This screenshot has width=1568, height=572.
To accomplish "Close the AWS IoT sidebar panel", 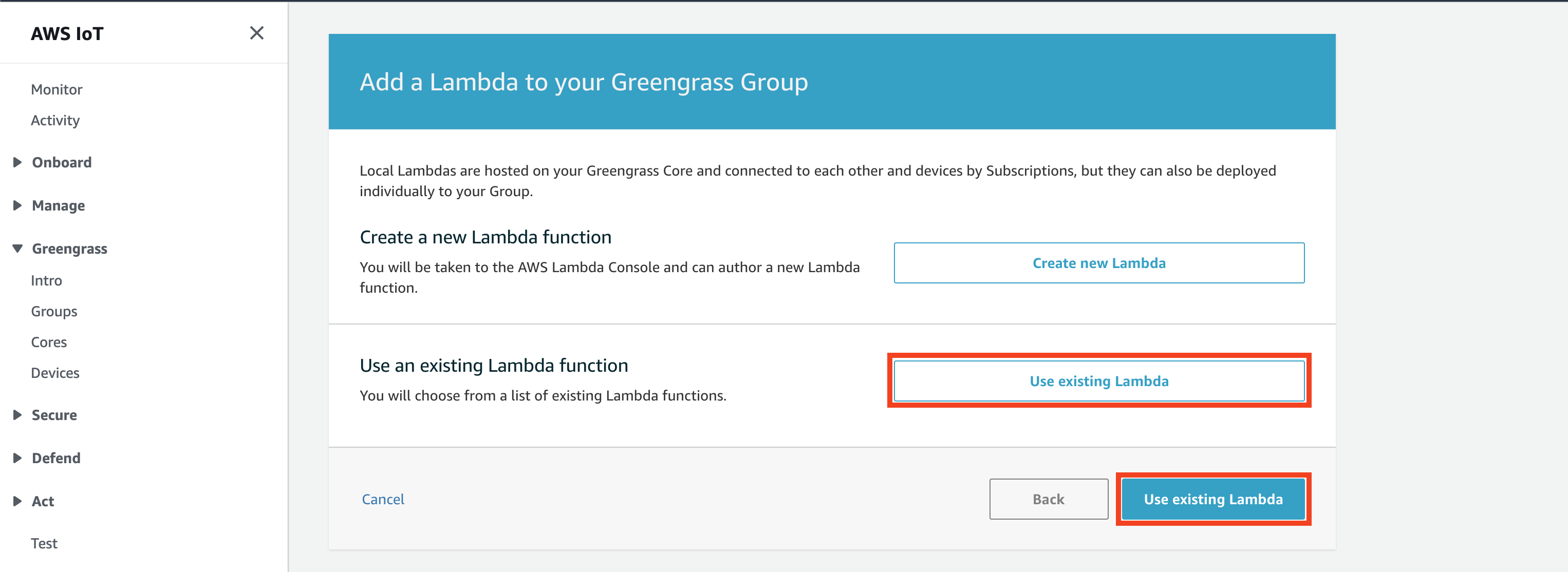I will (x=257, y=33).
